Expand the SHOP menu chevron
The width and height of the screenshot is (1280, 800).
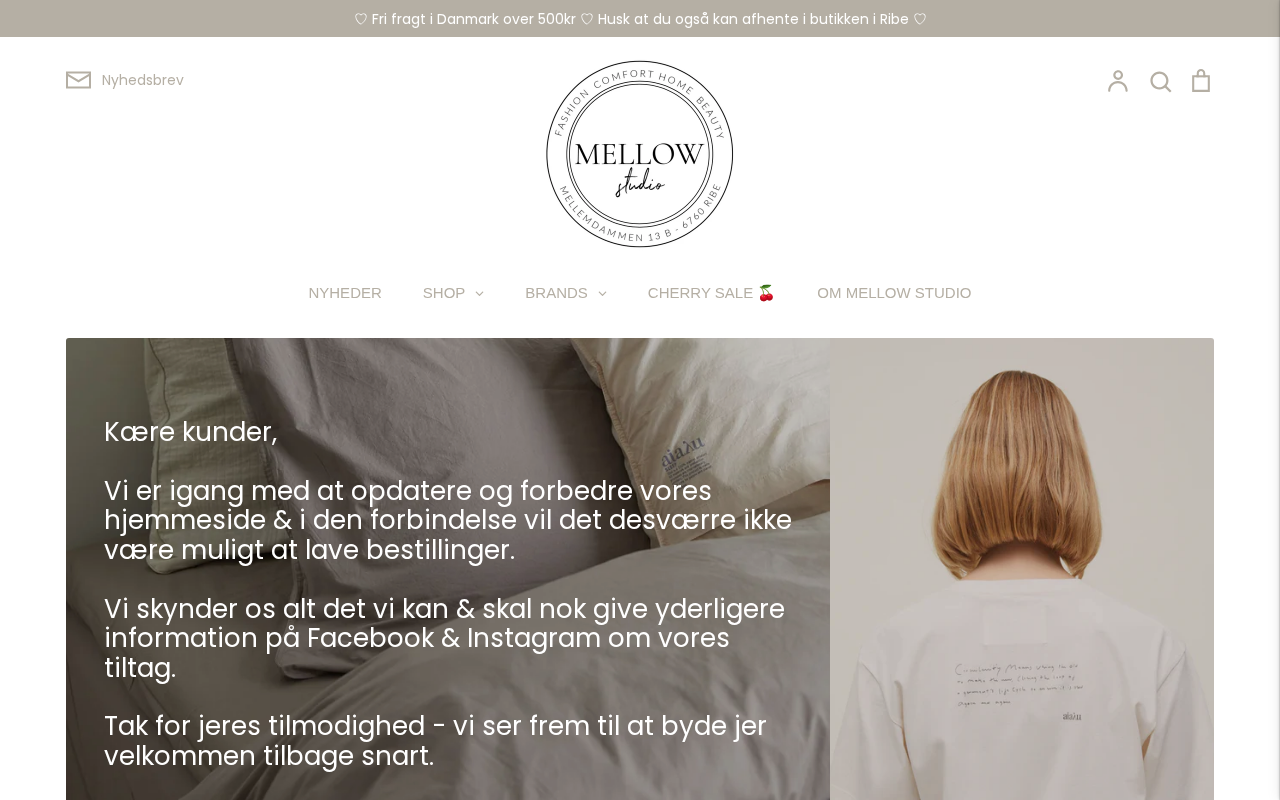tap(479, 293)
